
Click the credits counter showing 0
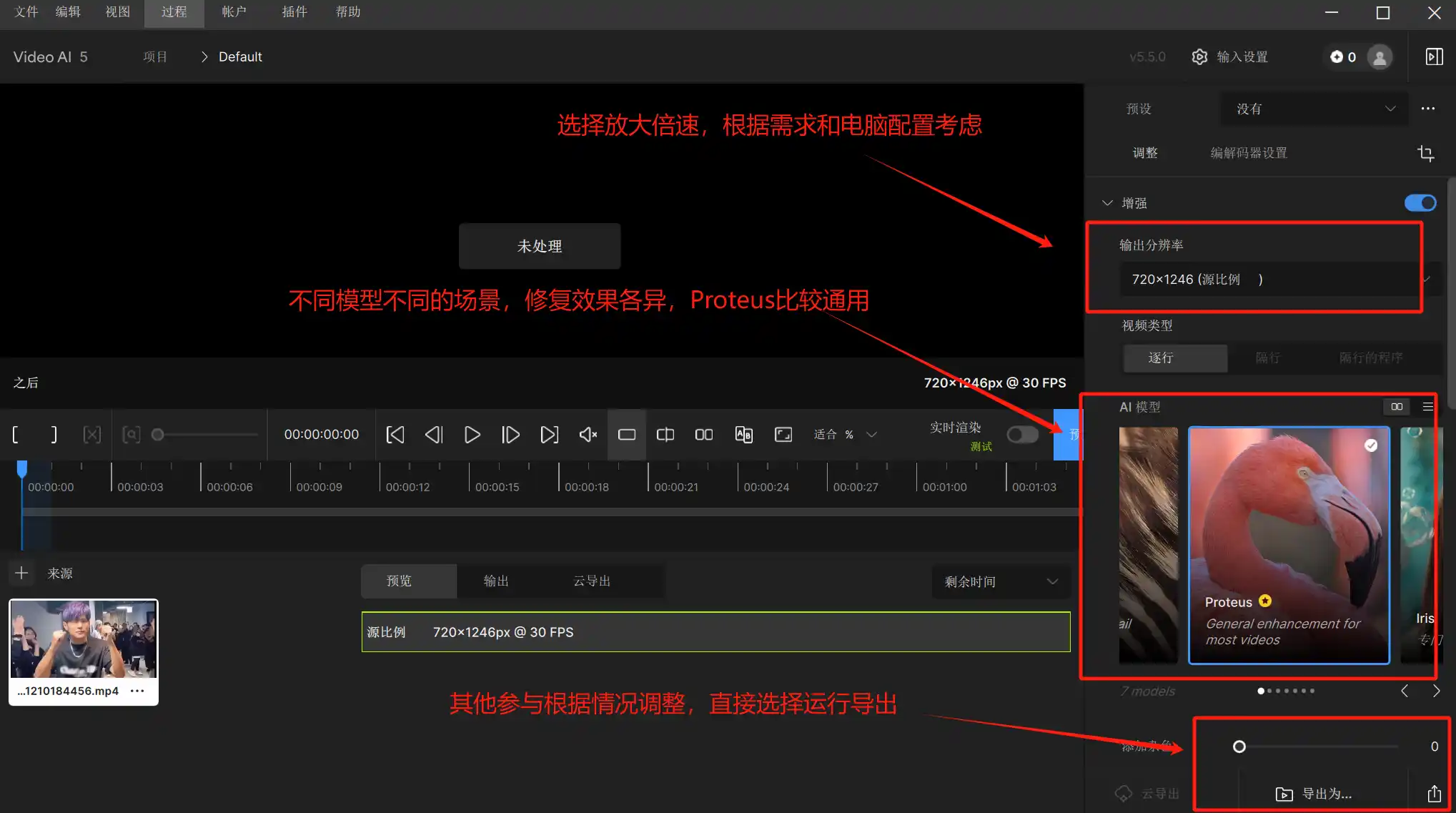pyautogui.click(x=1343, y=57)
